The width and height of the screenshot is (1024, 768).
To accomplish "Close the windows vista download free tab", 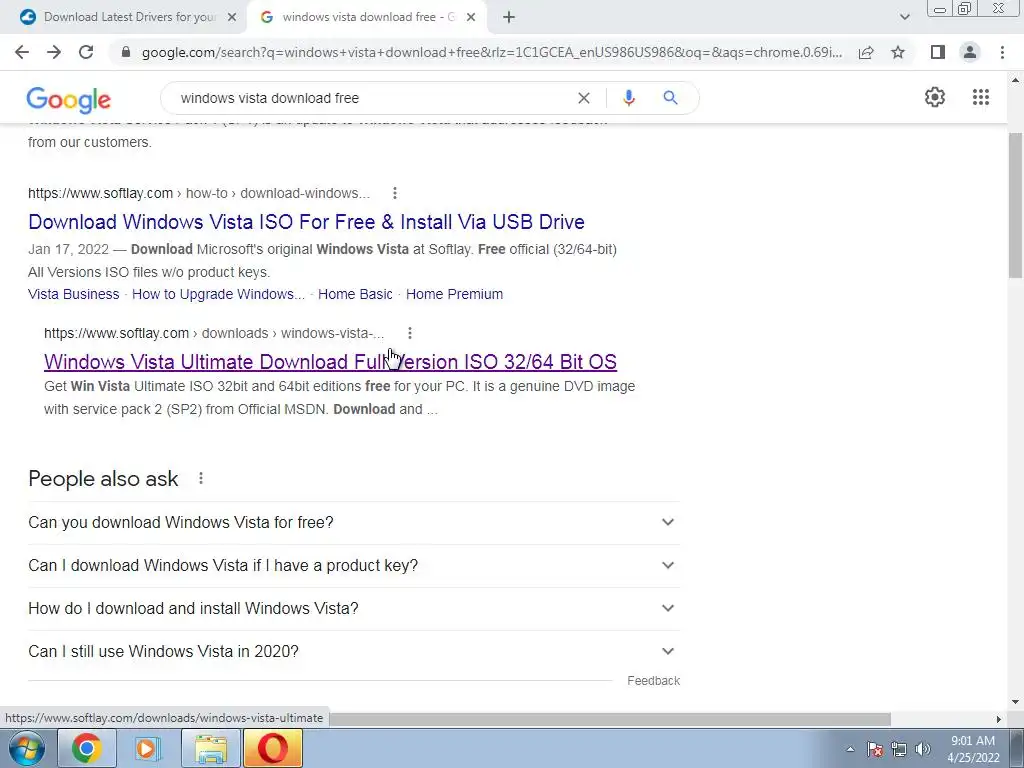I will click(x=471, y=18).
